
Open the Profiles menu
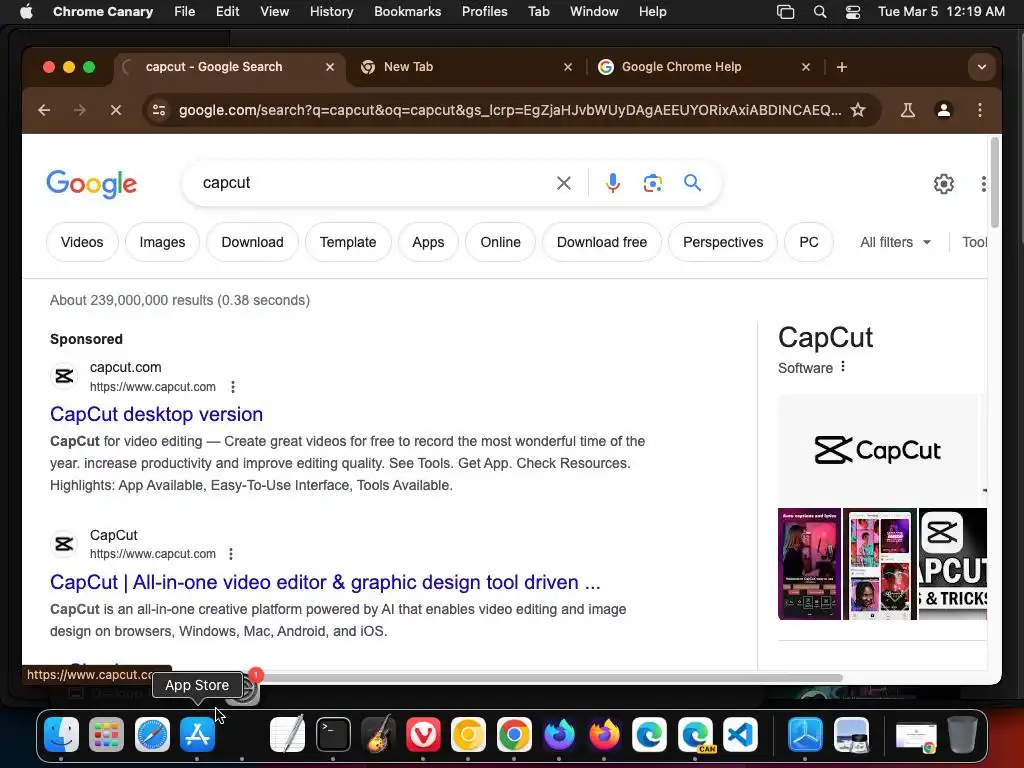click(485, 12)
